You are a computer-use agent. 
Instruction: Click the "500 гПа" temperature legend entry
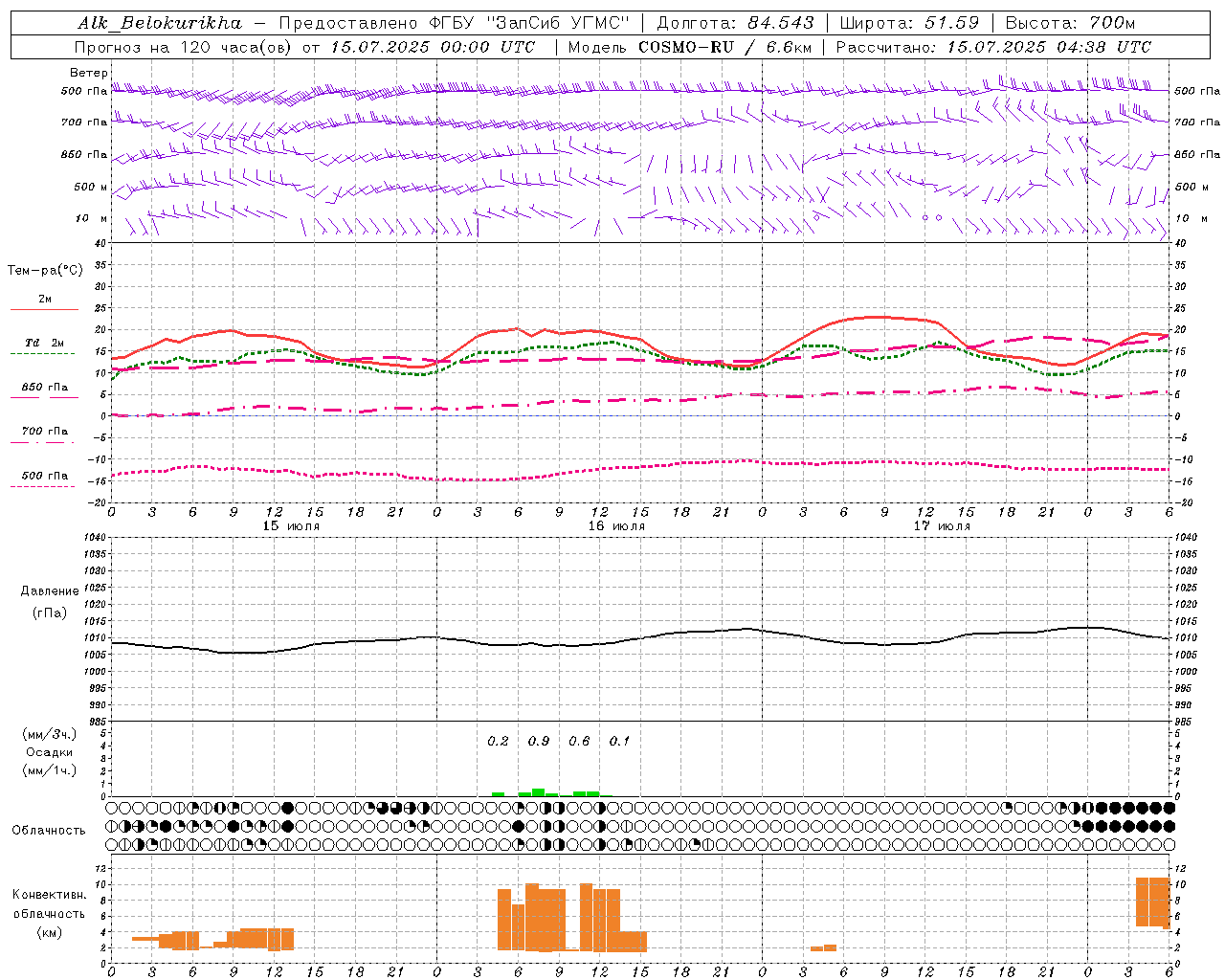45,476
